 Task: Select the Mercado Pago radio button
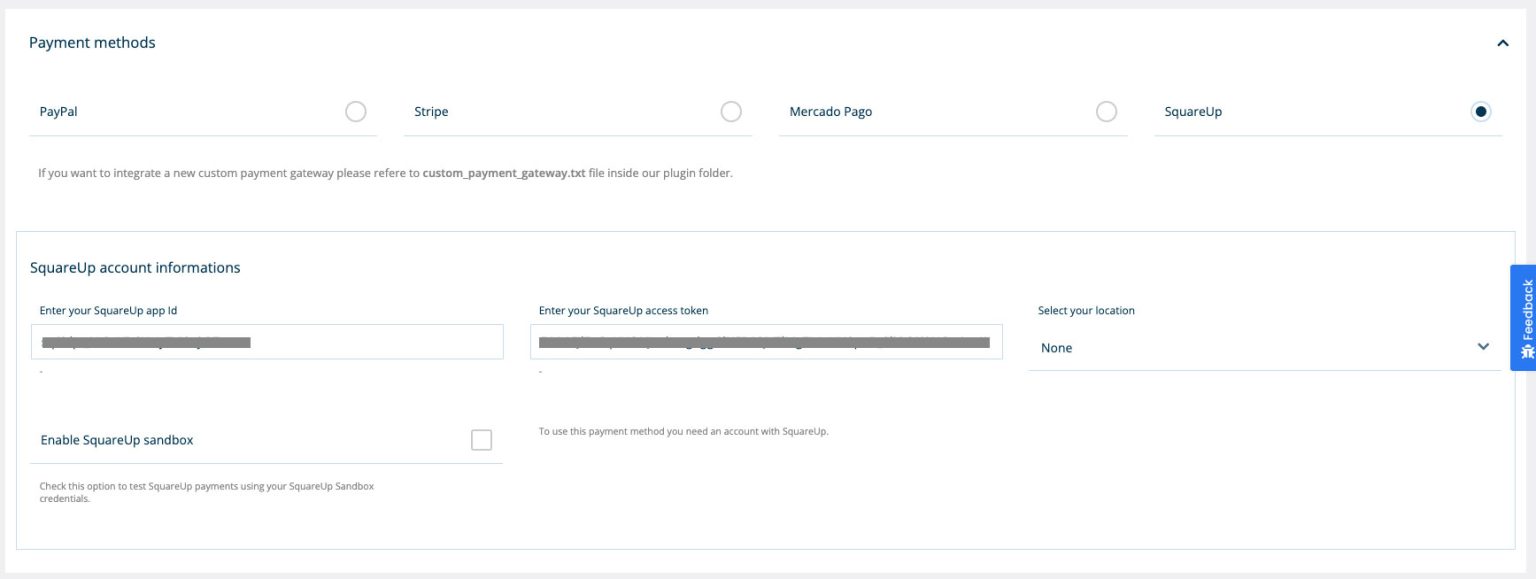point(1106,112)
